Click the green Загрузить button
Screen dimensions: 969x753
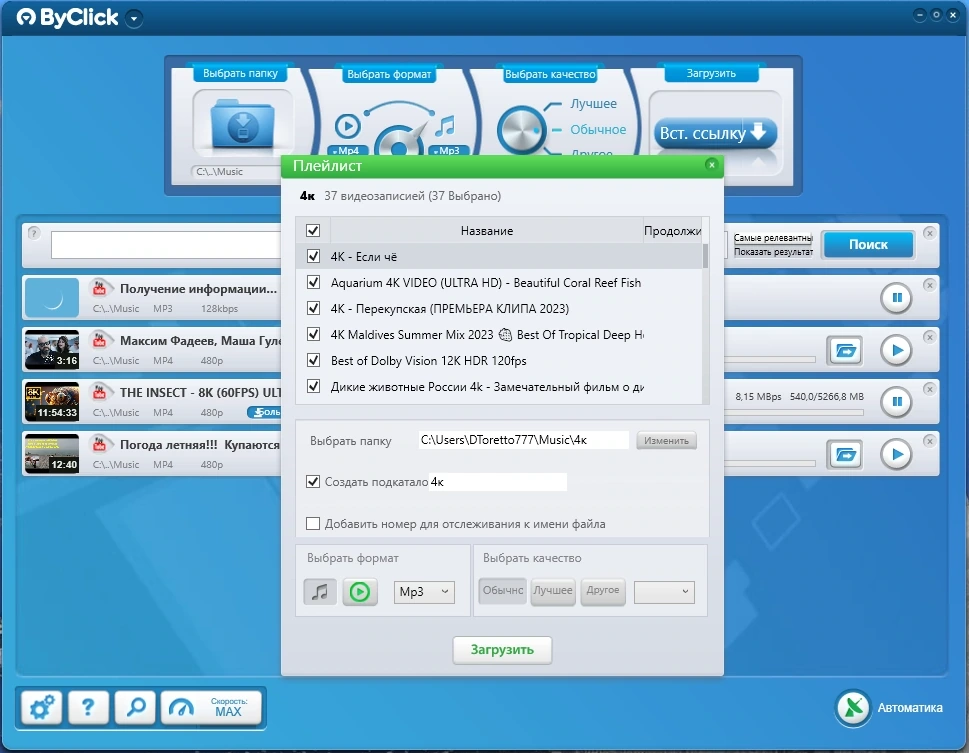(x=502, y=650)
